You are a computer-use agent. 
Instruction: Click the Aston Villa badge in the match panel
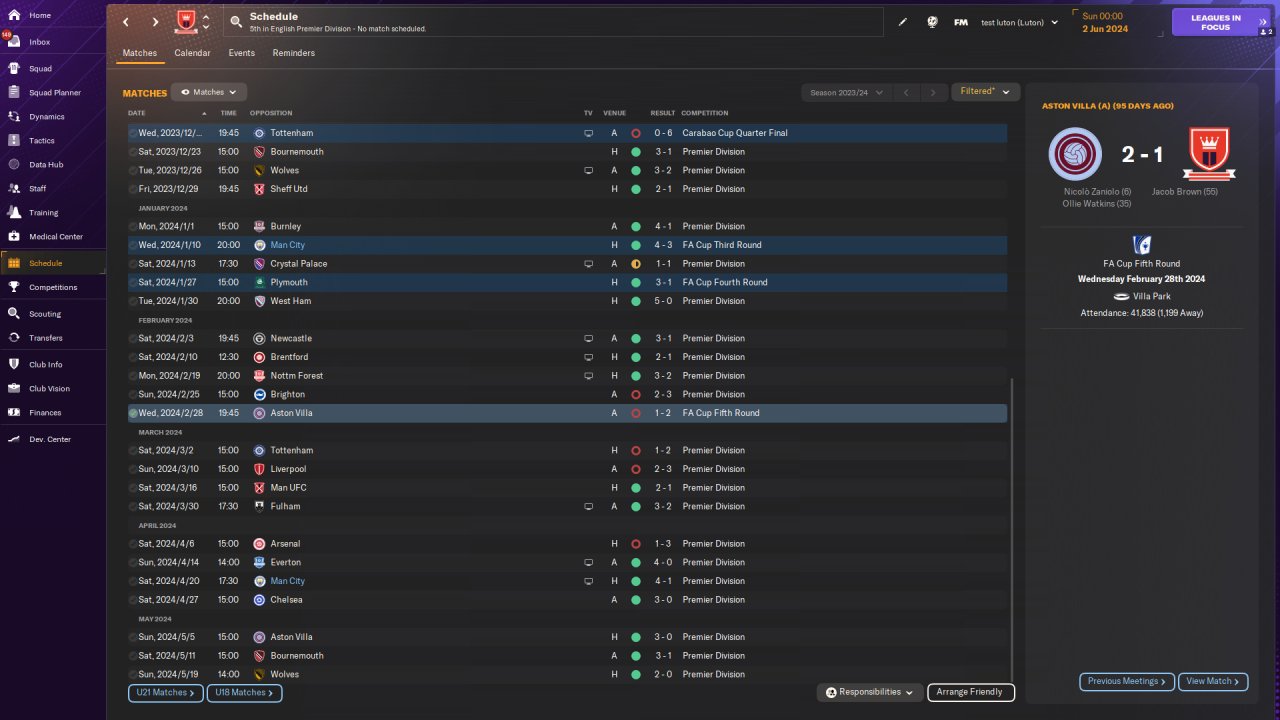point(1075,154)
